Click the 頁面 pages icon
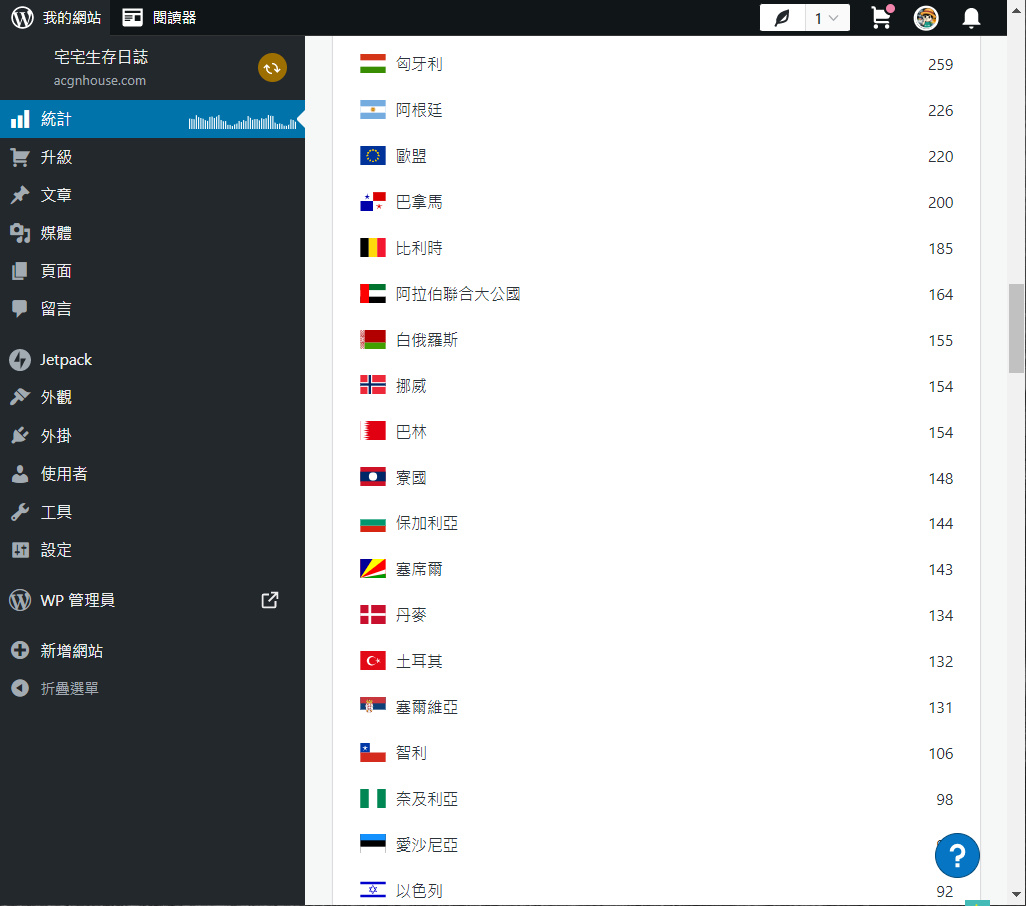1026x906 pixels. [x=20, y=271]
